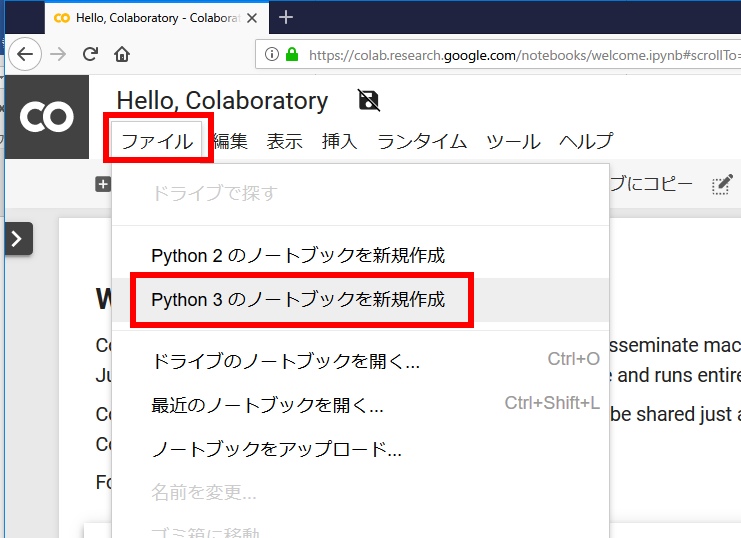The width and height of the screenshot is (741, 538).
Task: Click the add cell plus icon
Action: pyautogui.click(x=103, y=184)
